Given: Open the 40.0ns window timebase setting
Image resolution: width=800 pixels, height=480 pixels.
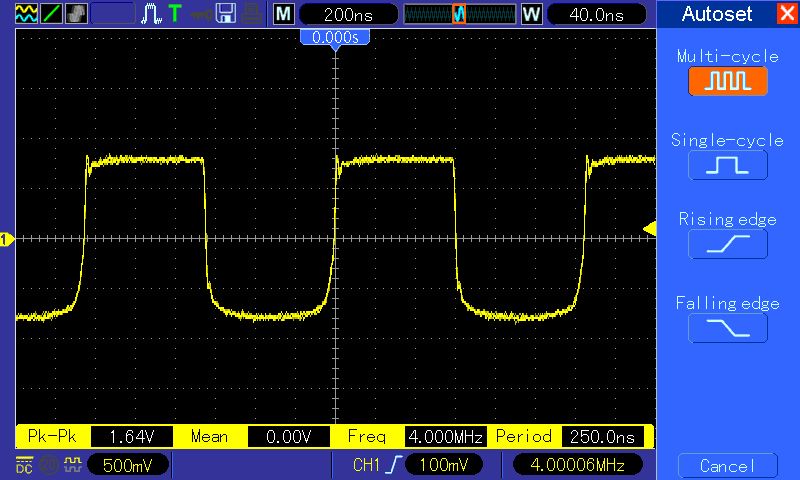Looking at the screenshot, I should tap(592, 14).
